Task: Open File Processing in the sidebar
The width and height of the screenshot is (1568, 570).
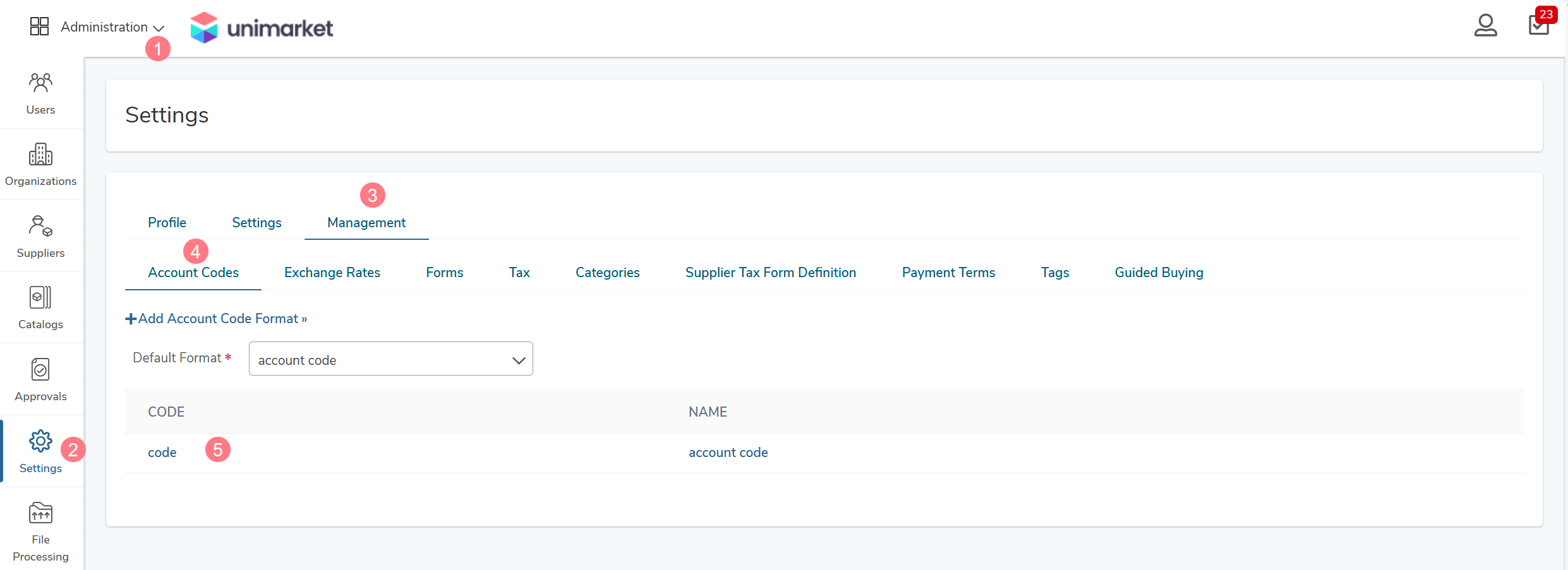Action: 40,531
